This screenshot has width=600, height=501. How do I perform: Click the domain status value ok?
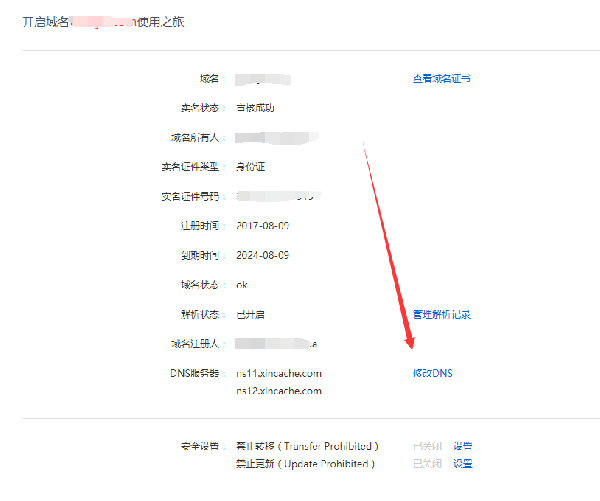[x=241, y=285]
